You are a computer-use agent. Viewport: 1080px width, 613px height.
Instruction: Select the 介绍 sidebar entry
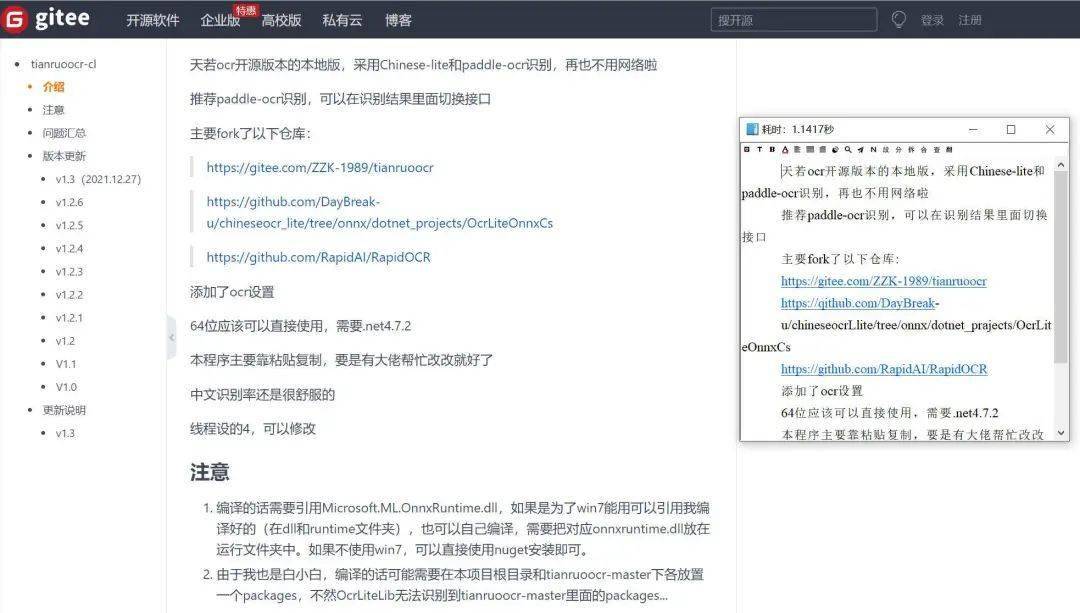coord(51,87)
